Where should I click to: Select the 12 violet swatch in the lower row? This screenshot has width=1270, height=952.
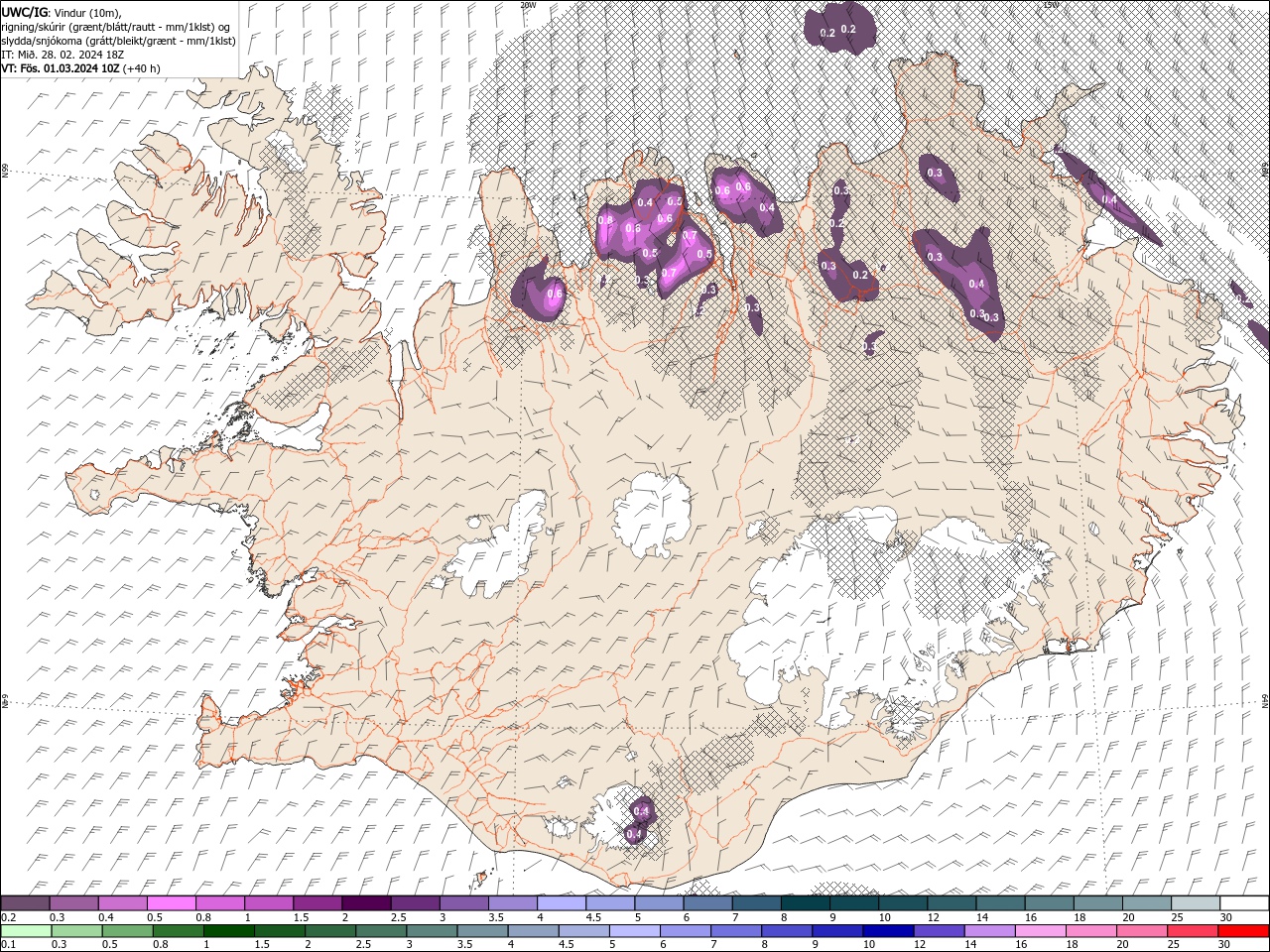(x=939, y=931)
